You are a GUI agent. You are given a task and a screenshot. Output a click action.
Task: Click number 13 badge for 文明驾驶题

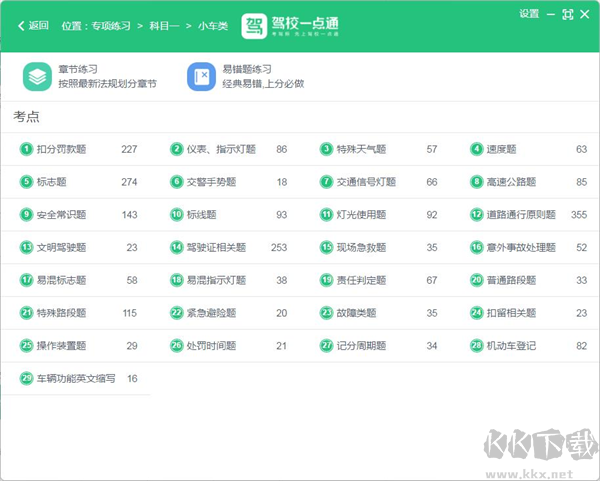[26, 248]
